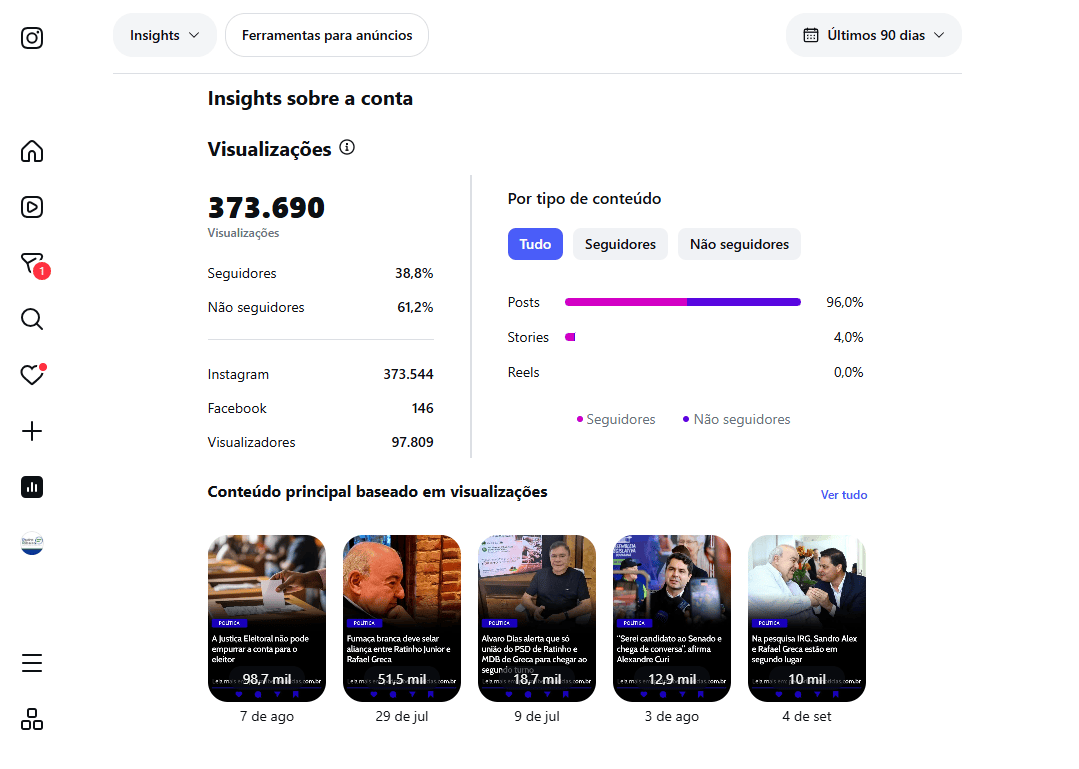Create a new post with plus icon

[x=32, y=431]
